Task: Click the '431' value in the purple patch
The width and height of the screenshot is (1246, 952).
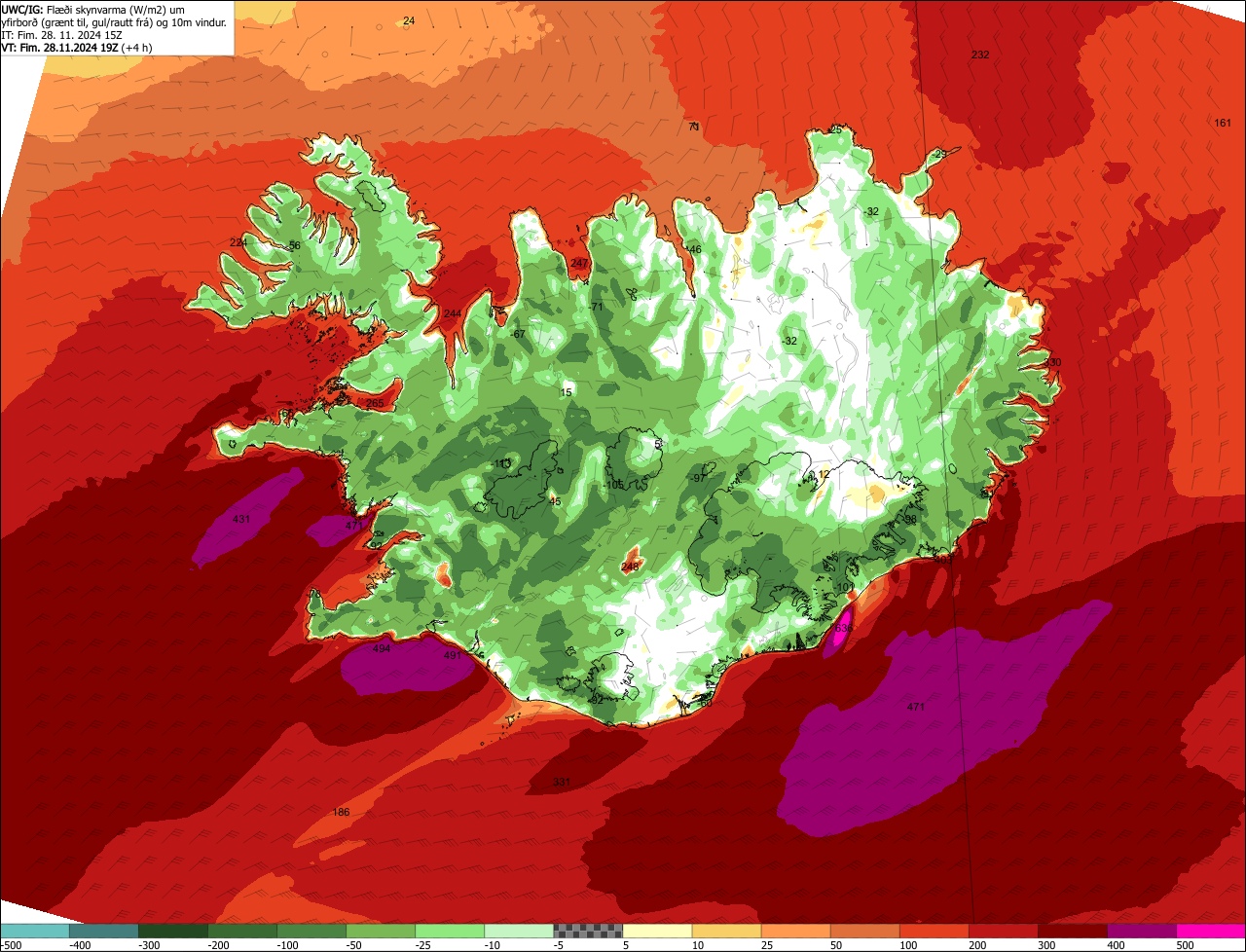Action: coord(241,519)
